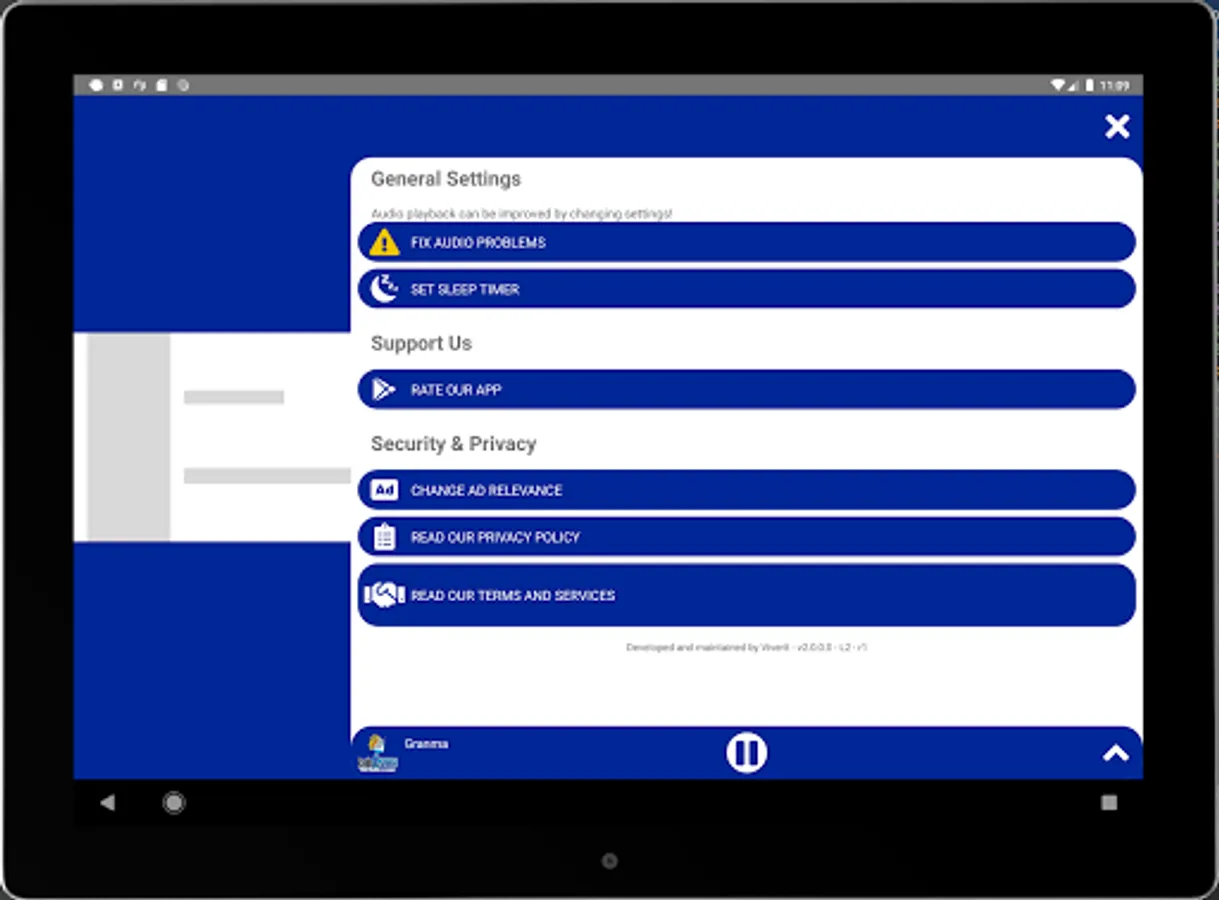Image resolution: width=1219 pixels, height=900 pixels.
Task: Expand the player with the up chevron
Action: (1115, 754)
